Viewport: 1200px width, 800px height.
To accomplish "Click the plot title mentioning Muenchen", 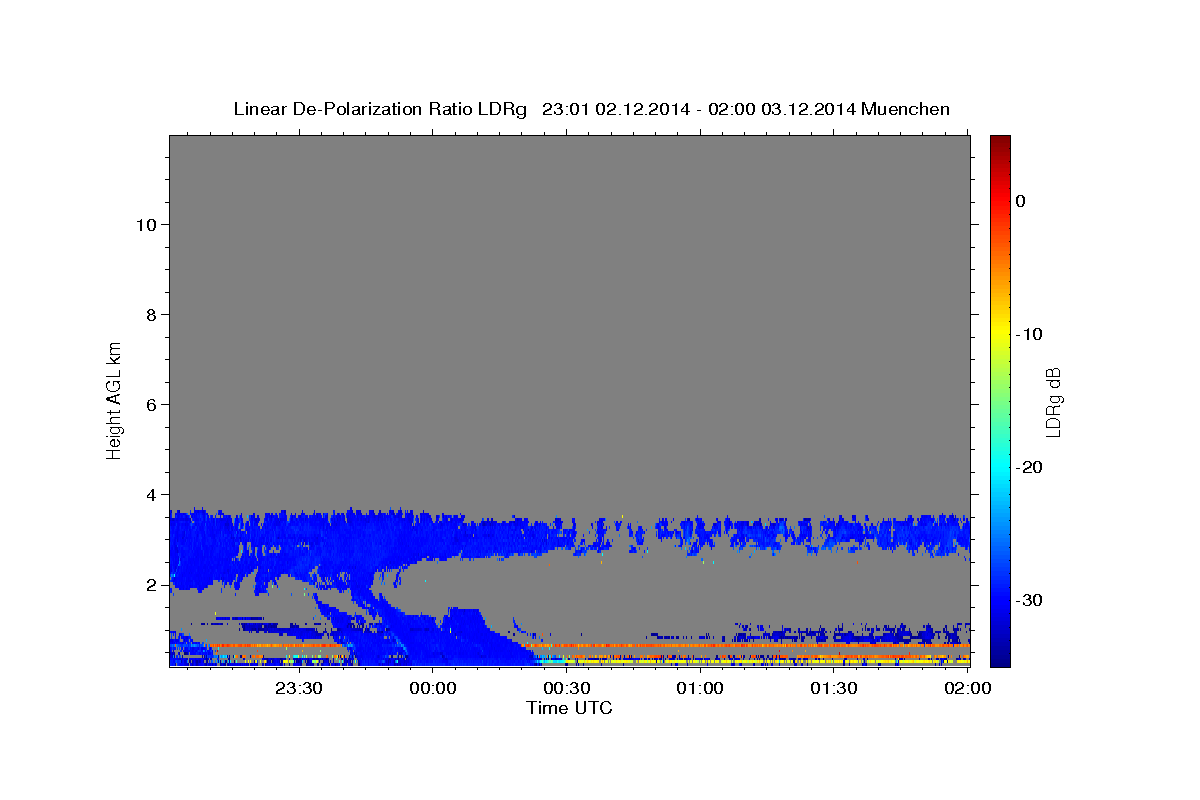I will pyautogui.click(x=591, y=109).
